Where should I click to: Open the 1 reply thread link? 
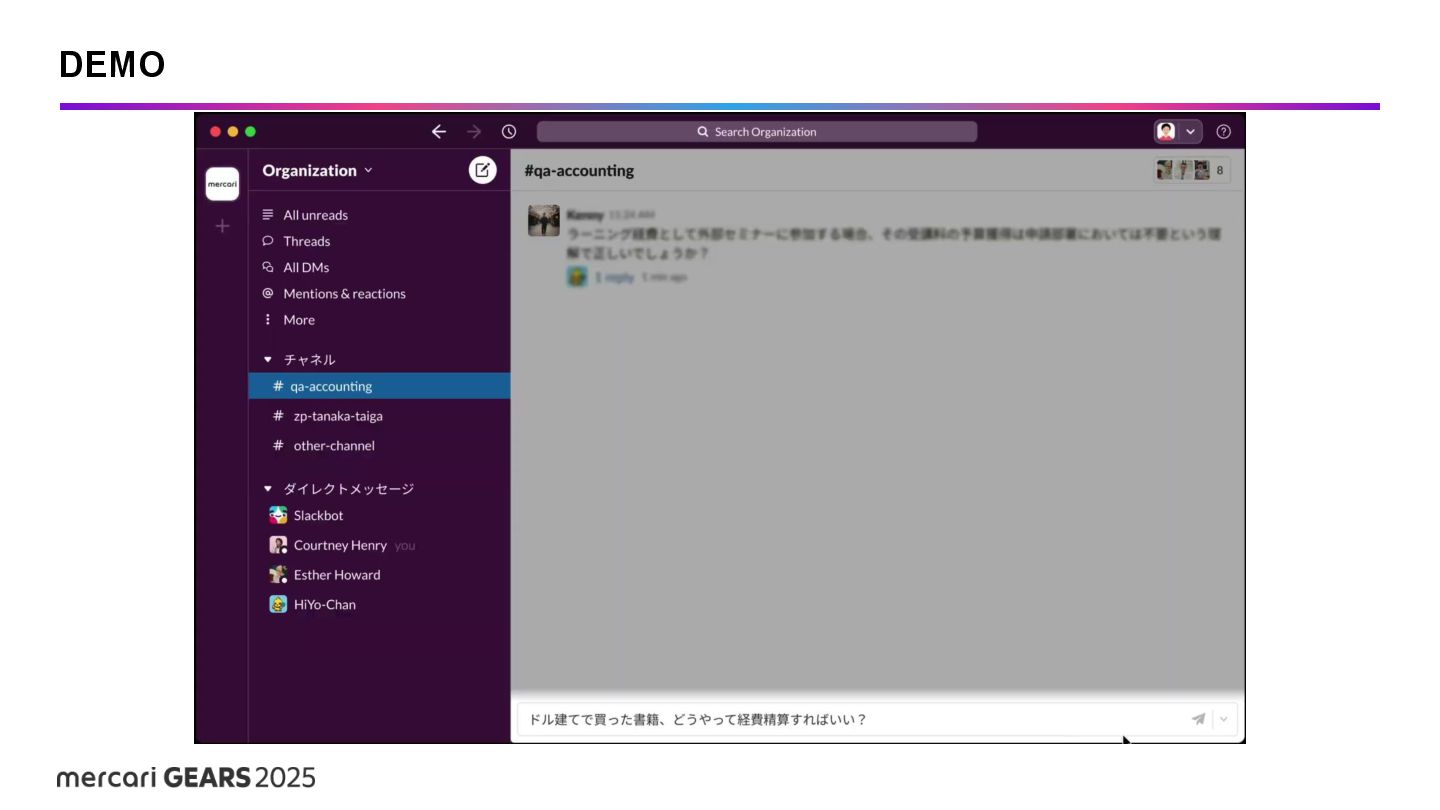(x=614, y=277)
